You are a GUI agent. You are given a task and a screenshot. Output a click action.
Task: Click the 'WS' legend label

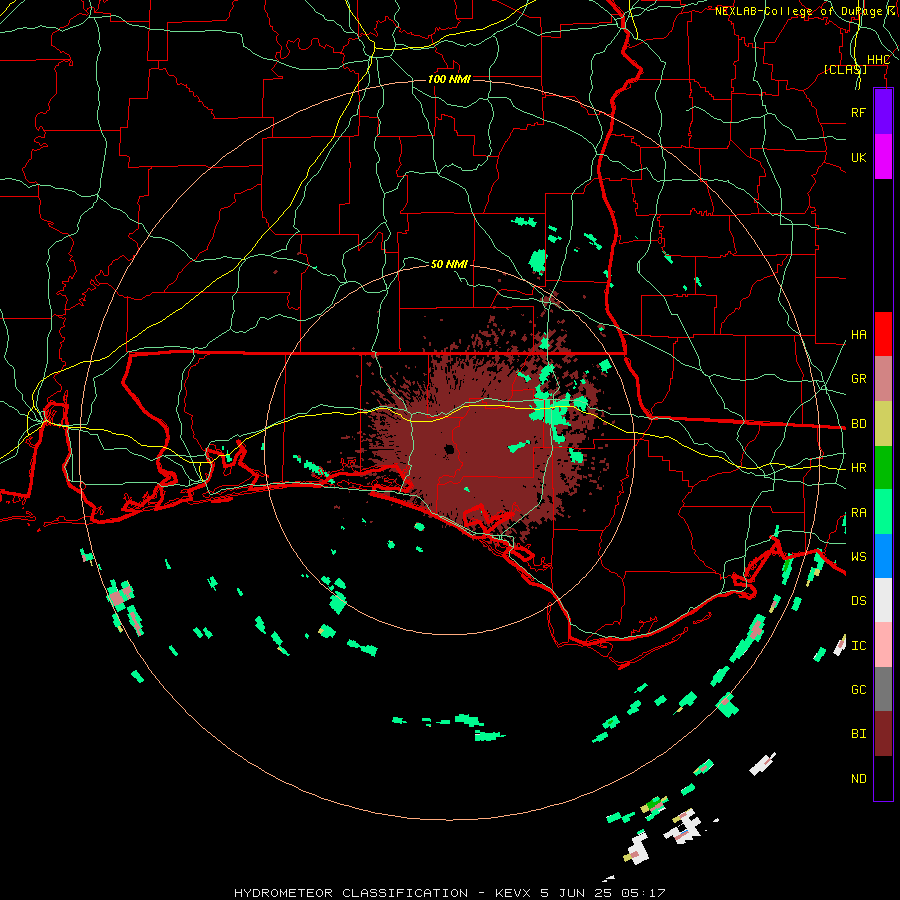click(x=858, y=557)
